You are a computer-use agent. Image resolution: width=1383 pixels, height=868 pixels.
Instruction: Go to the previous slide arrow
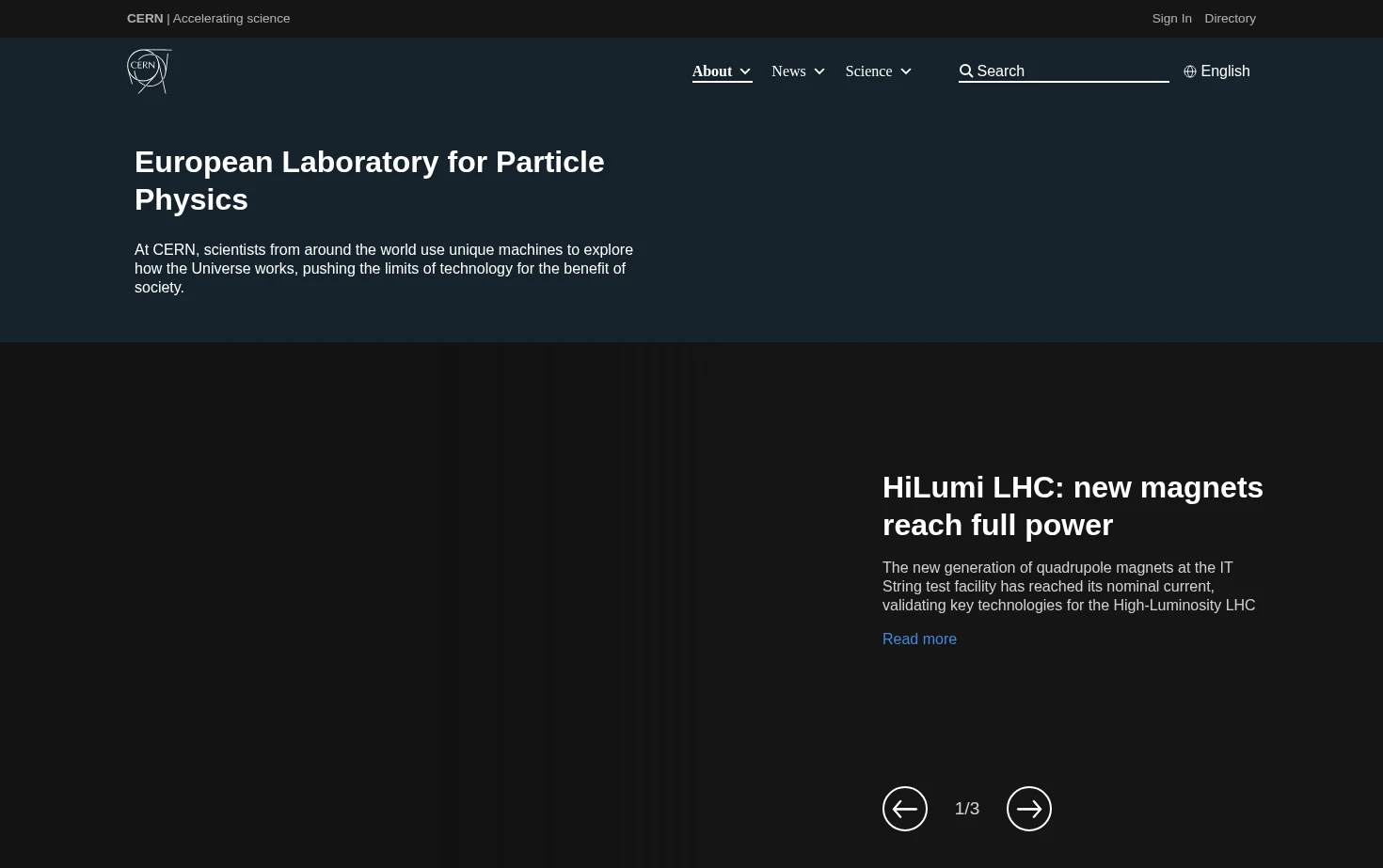coord(905,809)
